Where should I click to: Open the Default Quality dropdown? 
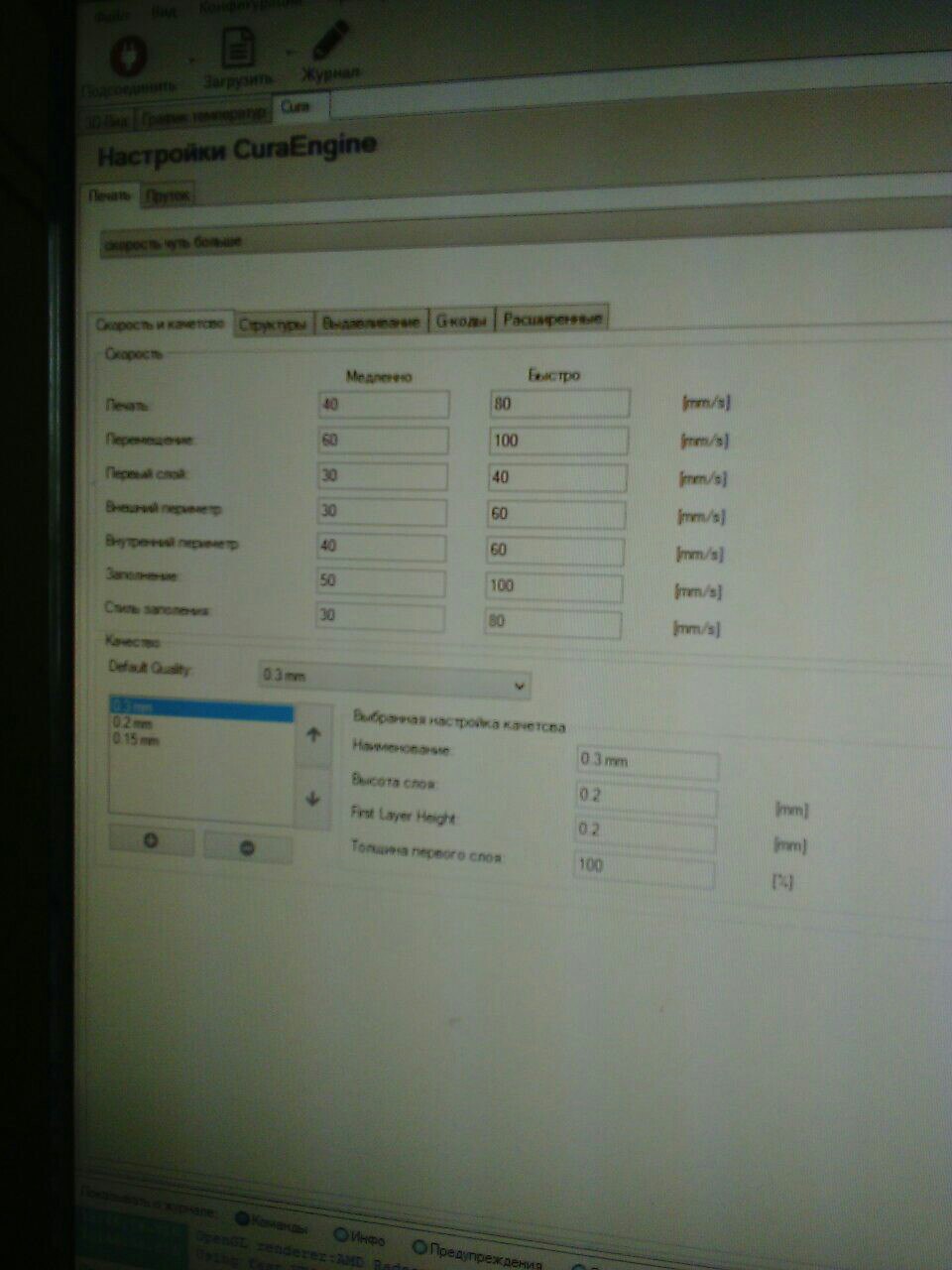click(x=394, y=679)
